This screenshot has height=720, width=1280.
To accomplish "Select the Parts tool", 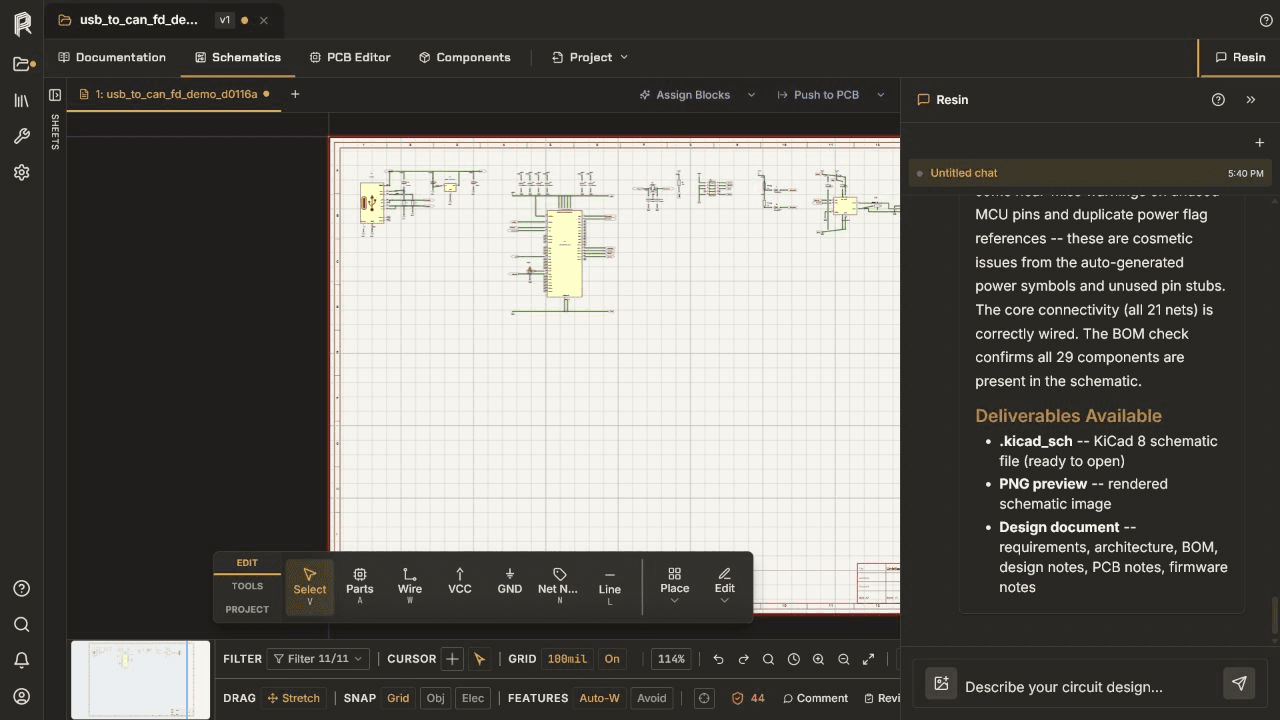I will [360, 587].
